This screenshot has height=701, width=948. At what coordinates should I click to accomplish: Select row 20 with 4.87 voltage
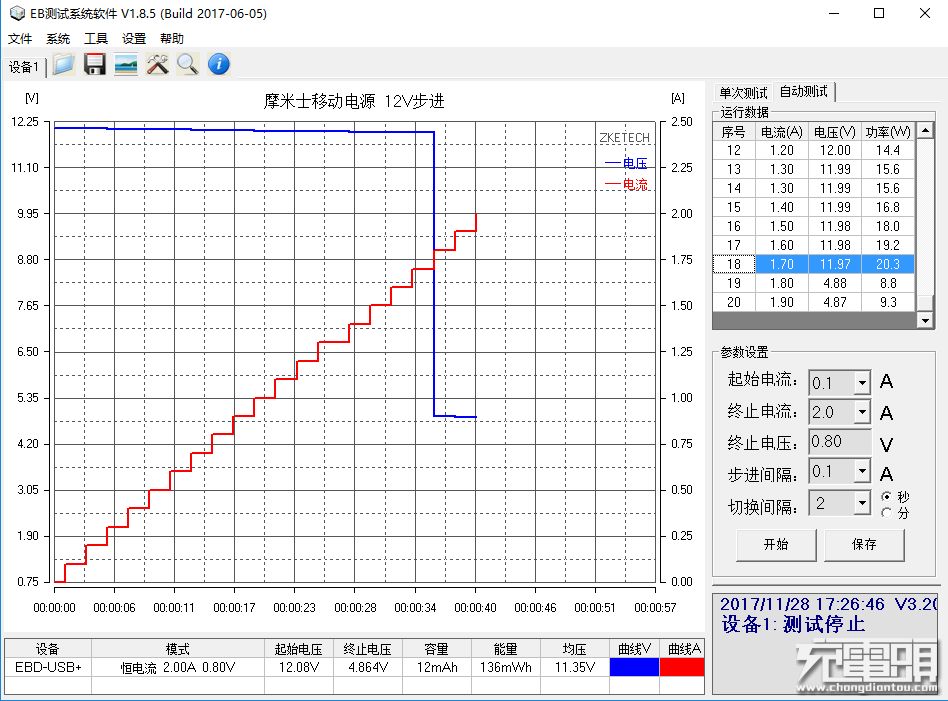tap(814, 302)
